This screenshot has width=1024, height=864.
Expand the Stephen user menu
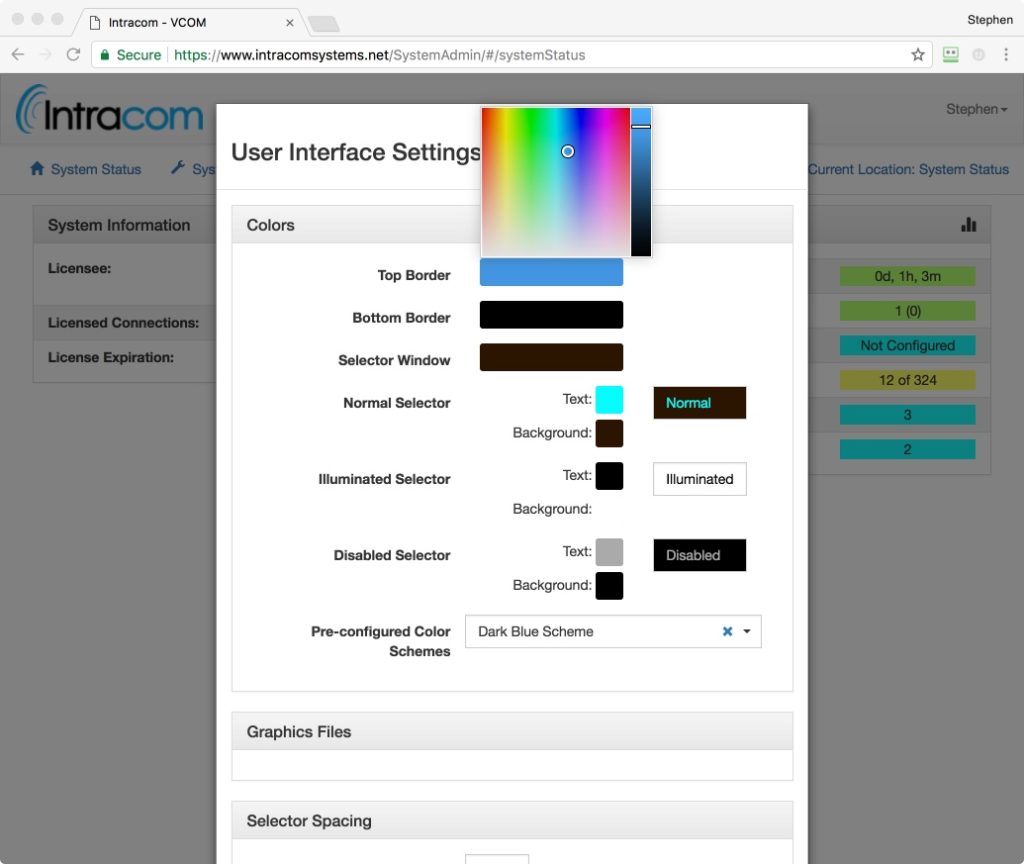click(x=976, y=109)
